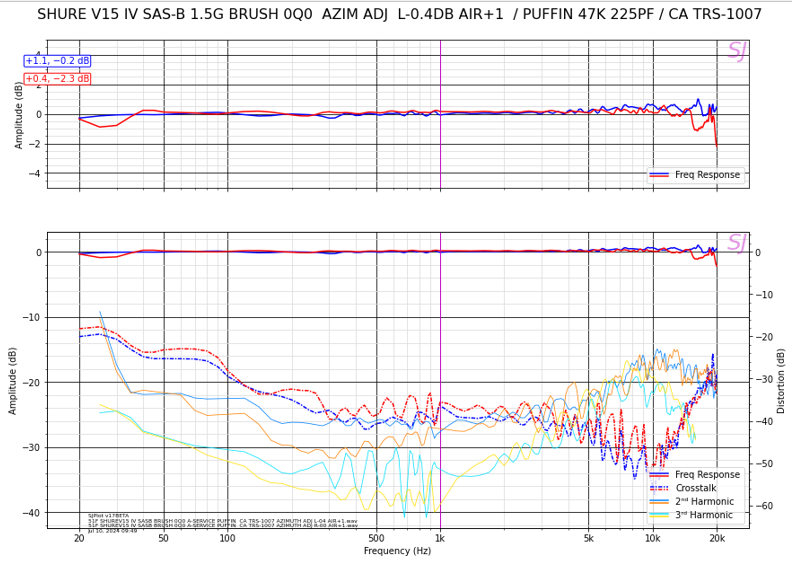Click Freq Response line marker in top legend
The height and width of the screenshot is (572, 792).
coord(660,175)
